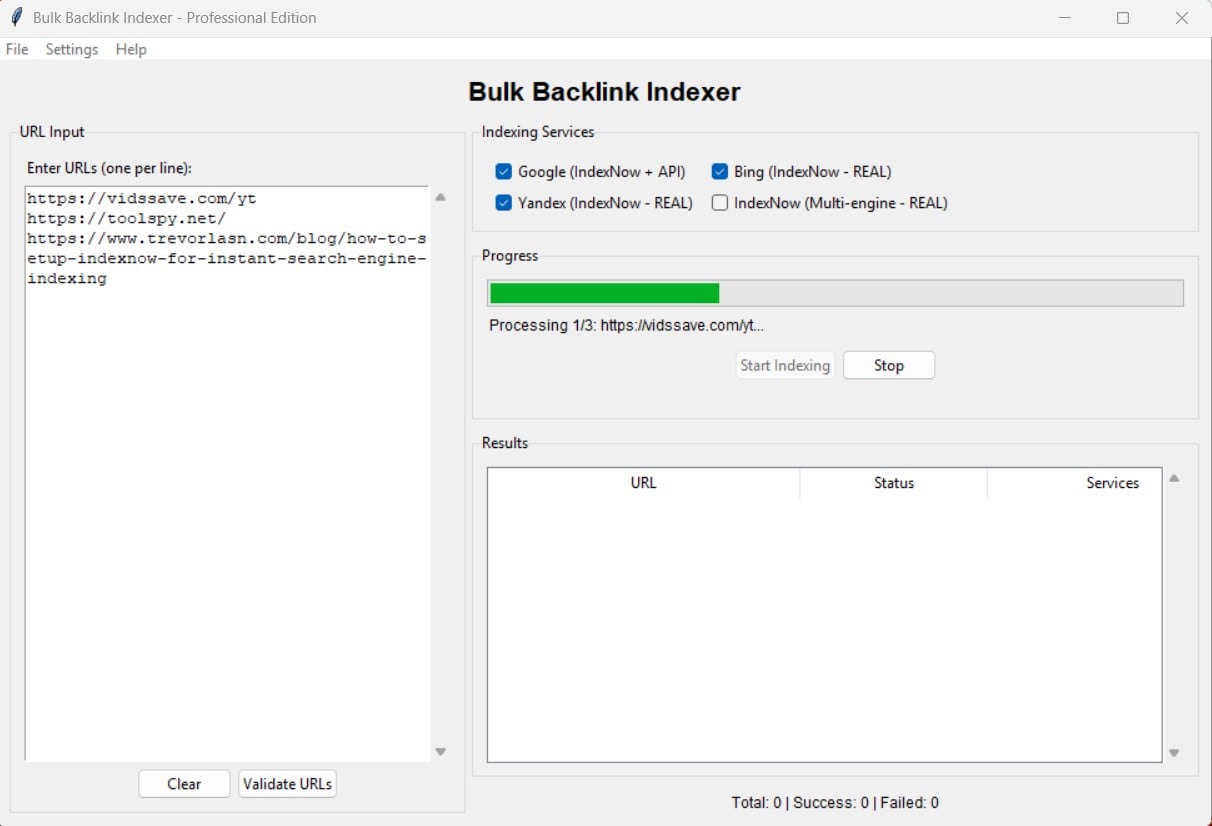Uncheck Yandex (IndexNow - REAL)

(x=503, y=202)
